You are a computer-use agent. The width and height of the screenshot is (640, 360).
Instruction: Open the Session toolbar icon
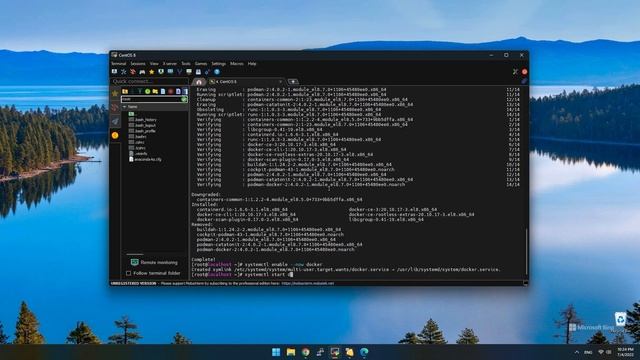pos(114,72)
